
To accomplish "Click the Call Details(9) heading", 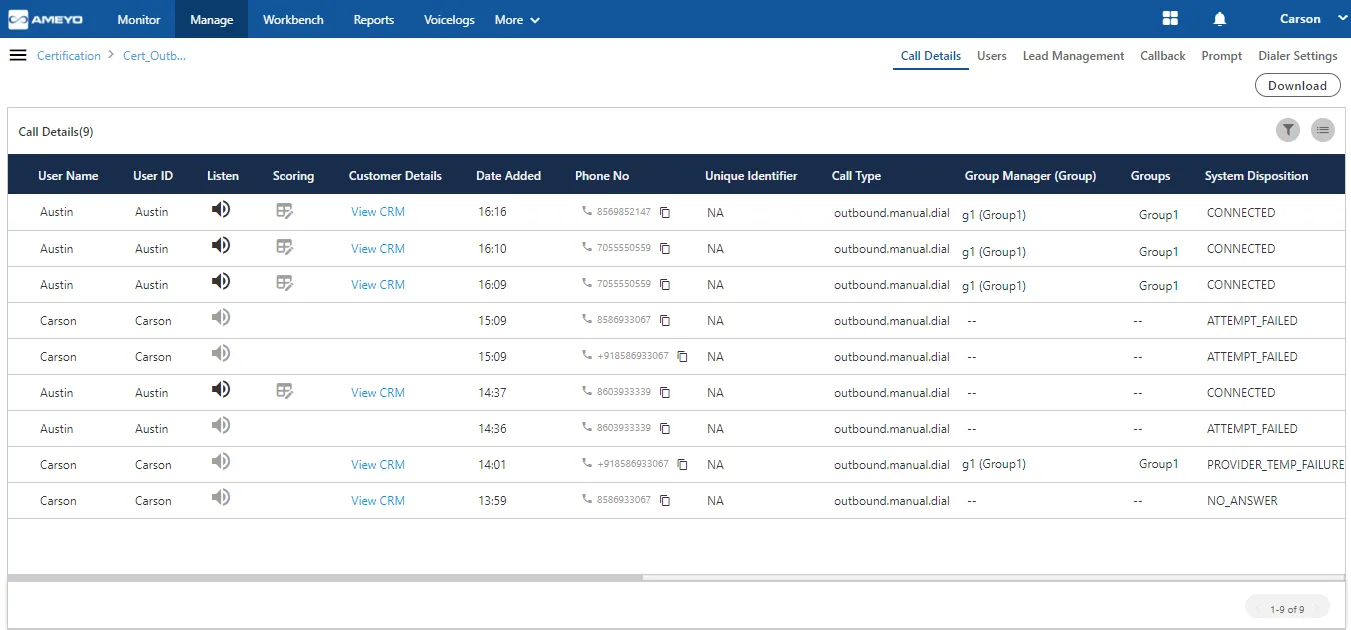I will tap(56, 132).
